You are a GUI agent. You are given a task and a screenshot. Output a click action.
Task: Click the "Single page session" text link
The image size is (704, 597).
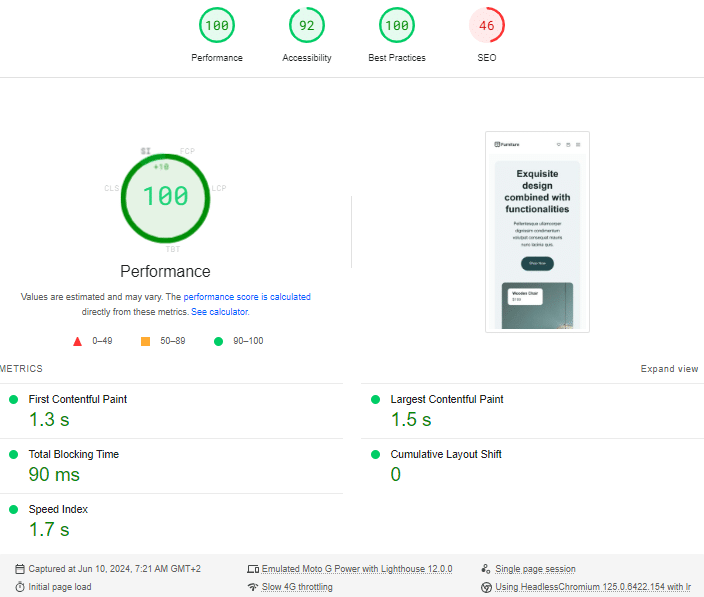click(535, 569)
